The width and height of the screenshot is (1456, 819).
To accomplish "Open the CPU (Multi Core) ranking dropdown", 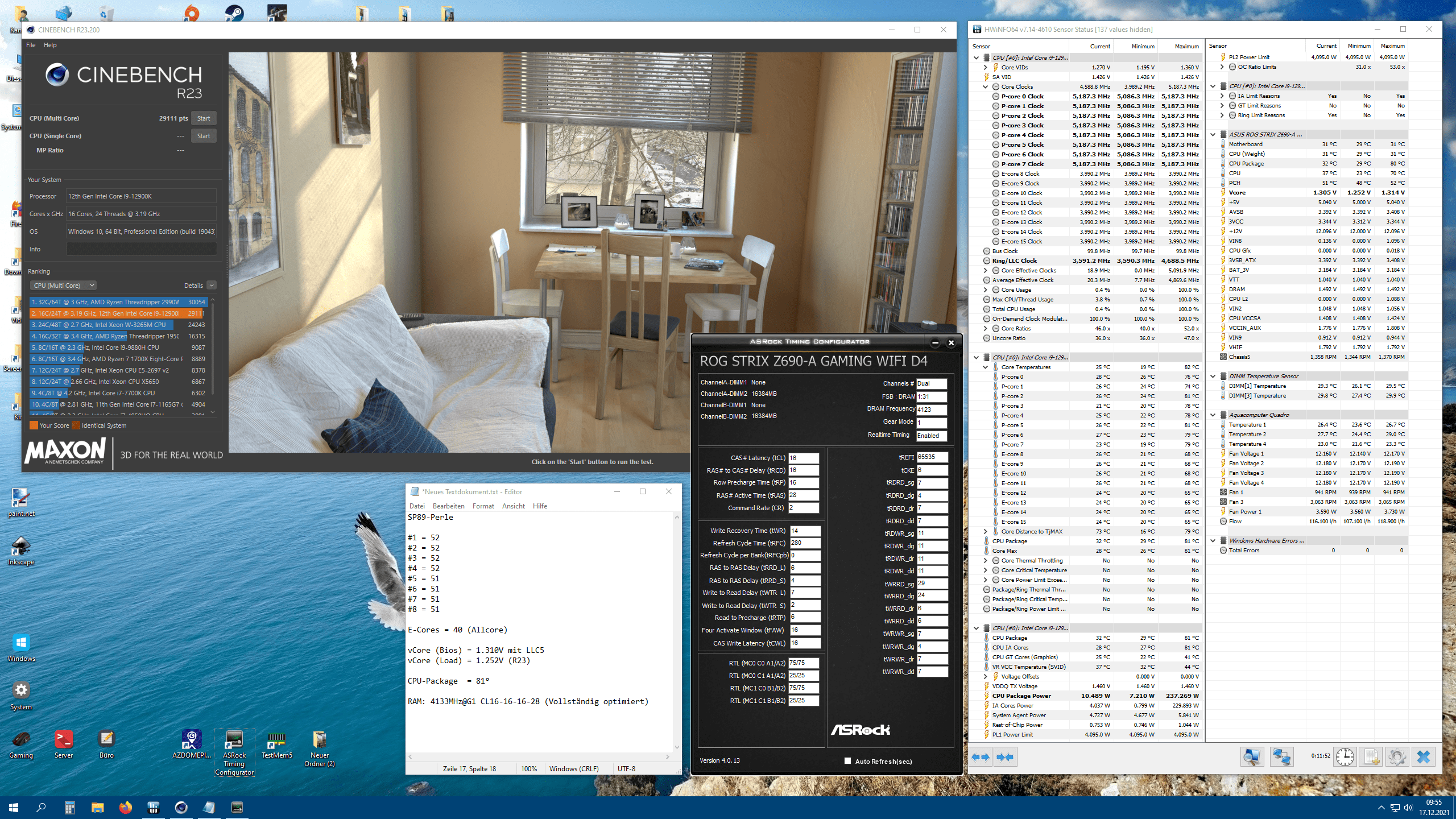I will click(x=63, y=286).
